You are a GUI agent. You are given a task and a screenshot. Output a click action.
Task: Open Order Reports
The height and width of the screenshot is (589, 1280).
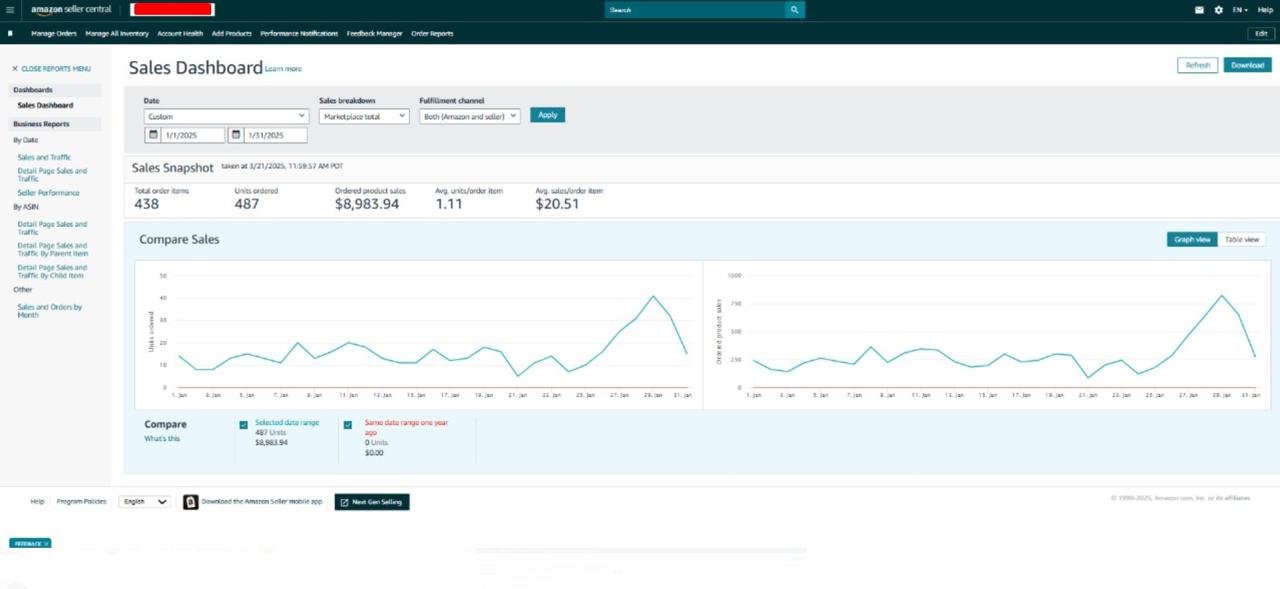click(432, 33)
